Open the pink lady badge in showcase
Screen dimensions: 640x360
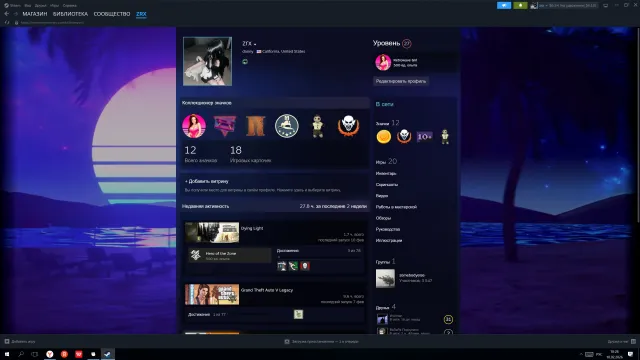coord(194,126)
